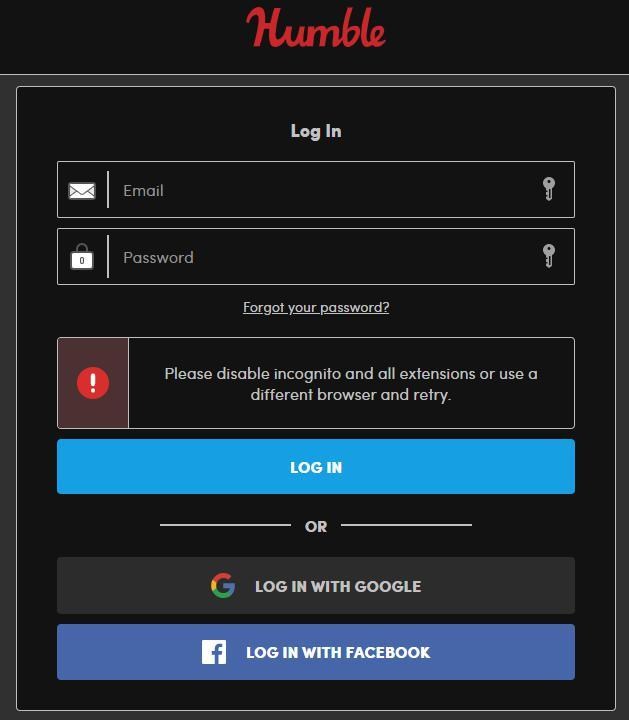
Task: Click the Facebook f logo icon
Action: point(214,652)
